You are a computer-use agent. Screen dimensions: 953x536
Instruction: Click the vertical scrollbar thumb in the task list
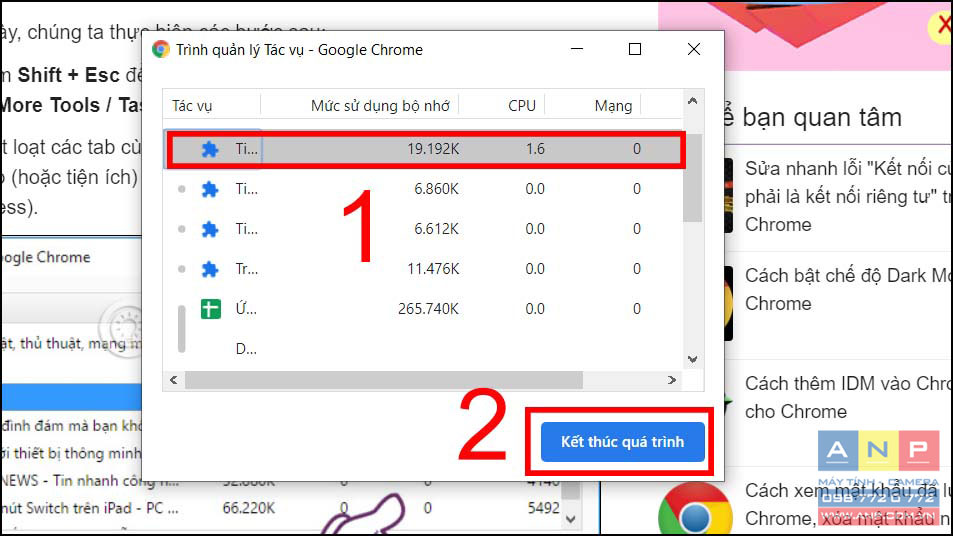[692, 177]
